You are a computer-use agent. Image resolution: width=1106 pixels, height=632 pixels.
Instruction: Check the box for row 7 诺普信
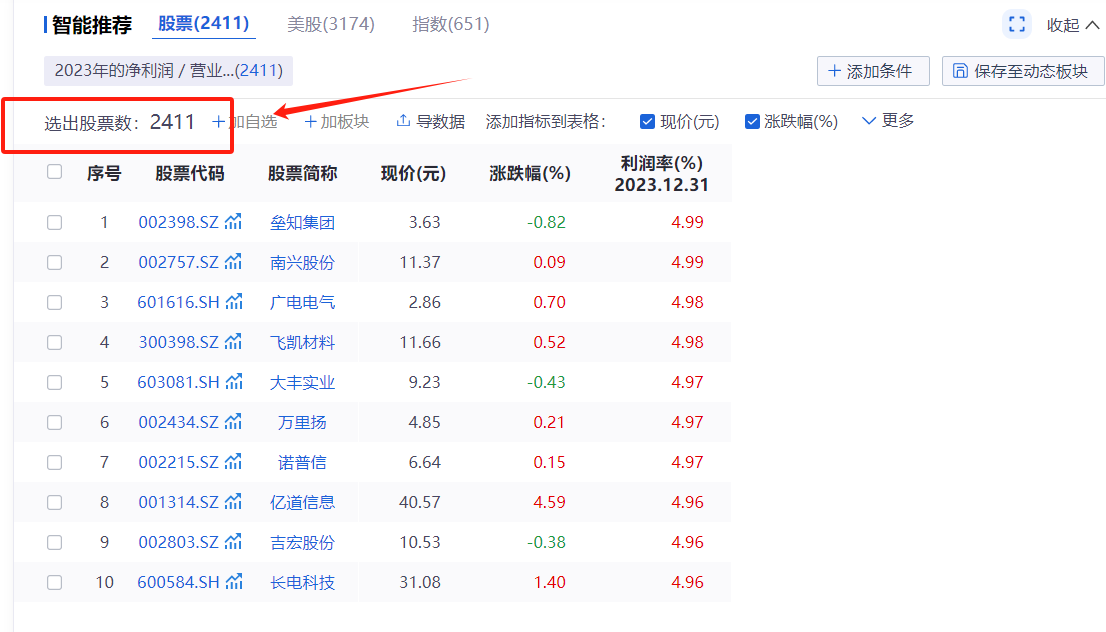(54, 463)
